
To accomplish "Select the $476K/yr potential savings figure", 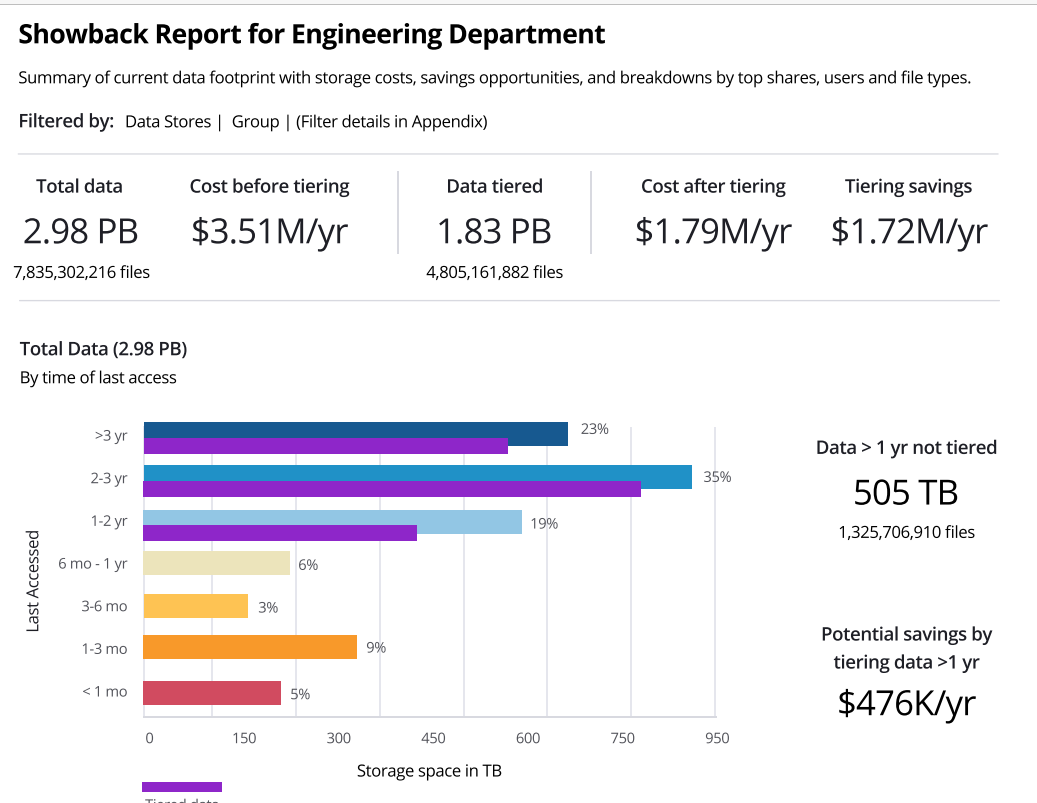I will [x=906, y=702].
